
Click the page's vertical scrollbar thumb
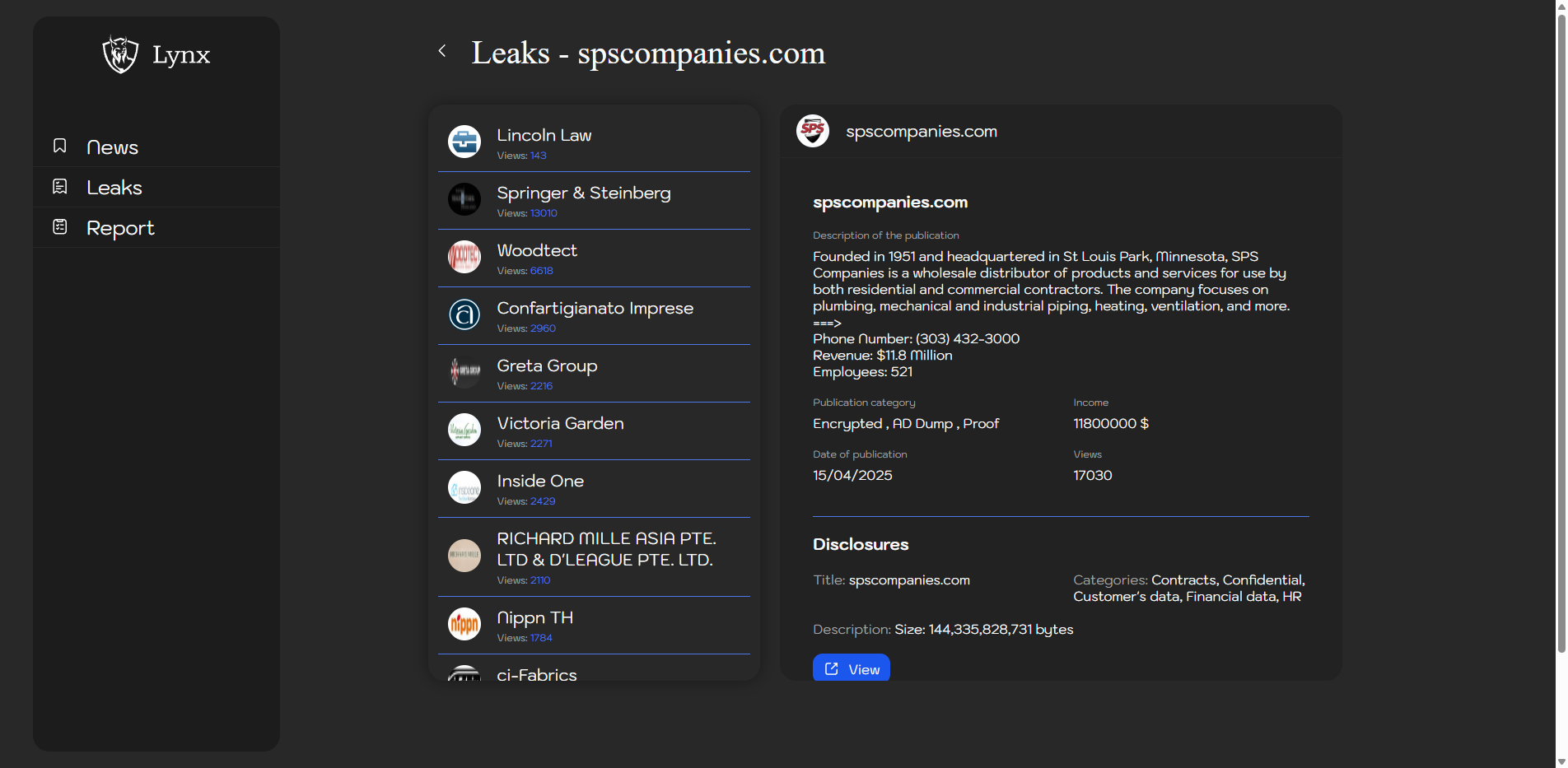pyautogui.click(x=1561, y=329)
